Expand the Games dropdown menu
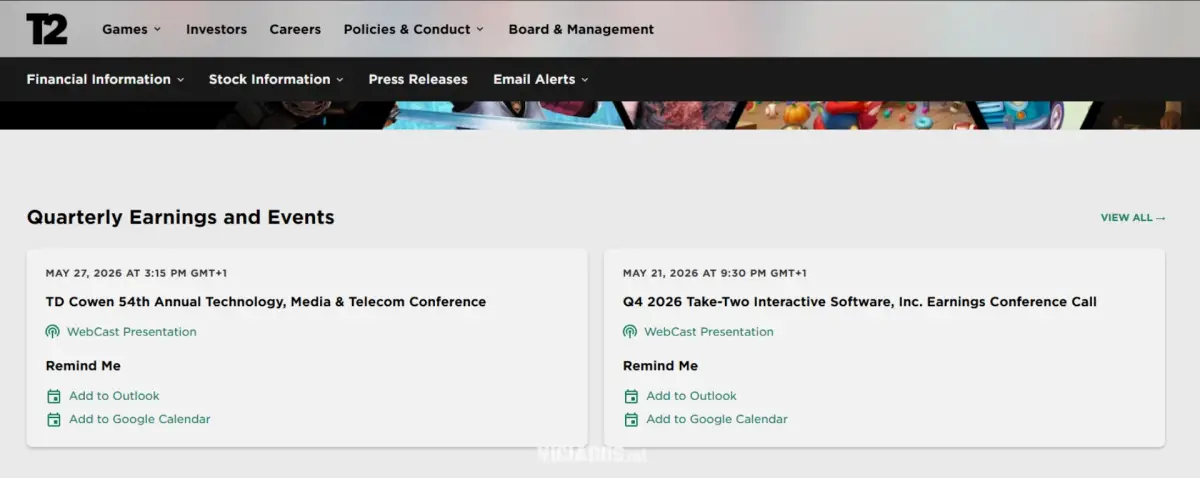 click(131, 29)
